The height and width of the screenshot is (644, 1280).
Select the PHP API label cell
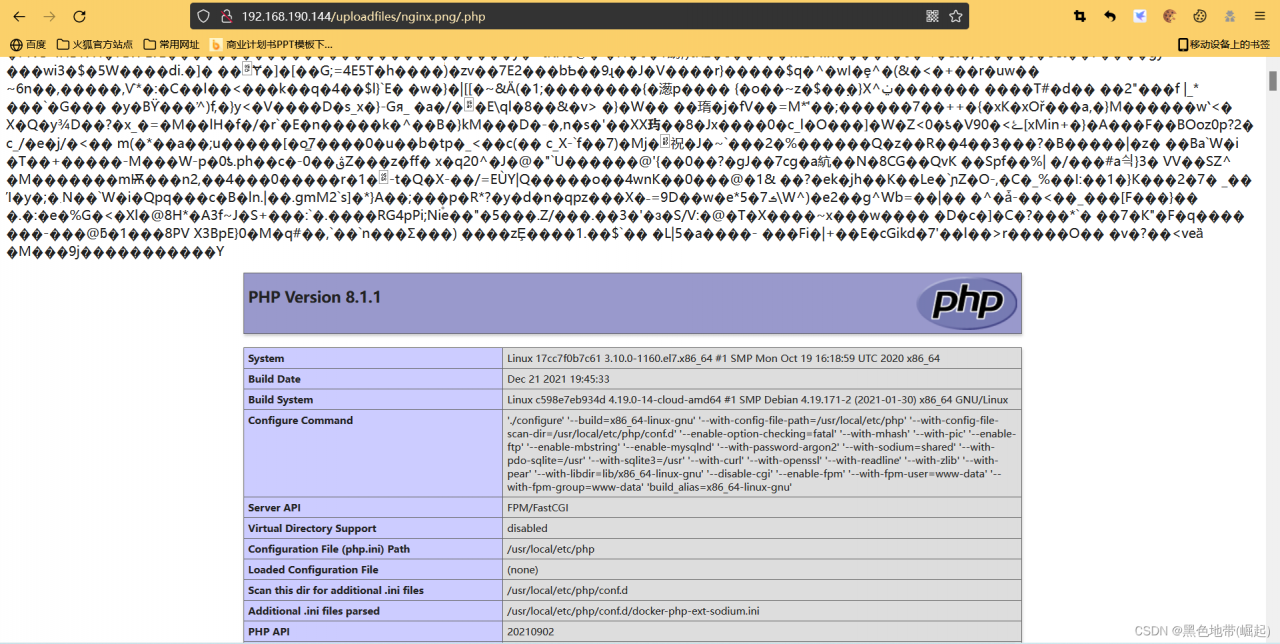pyautogui.click(x=373, y=632)
